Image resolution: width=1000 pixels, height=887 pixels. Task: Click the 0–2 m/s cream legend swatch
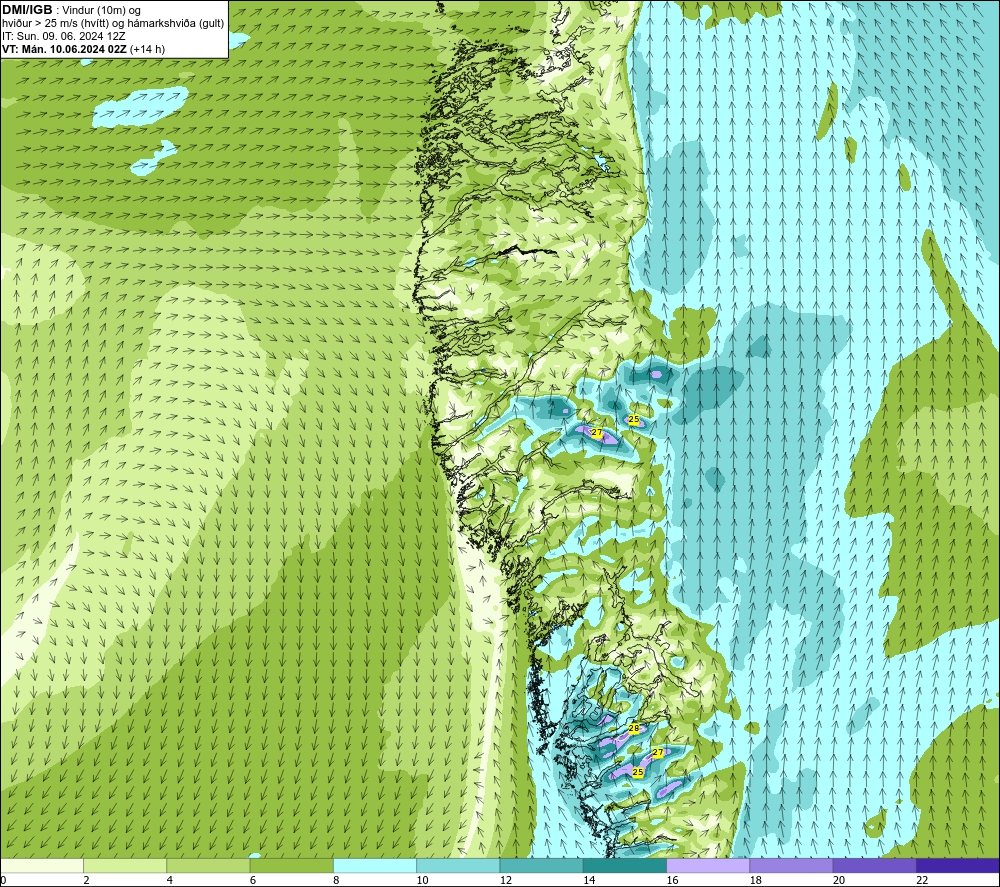[42, 865]
